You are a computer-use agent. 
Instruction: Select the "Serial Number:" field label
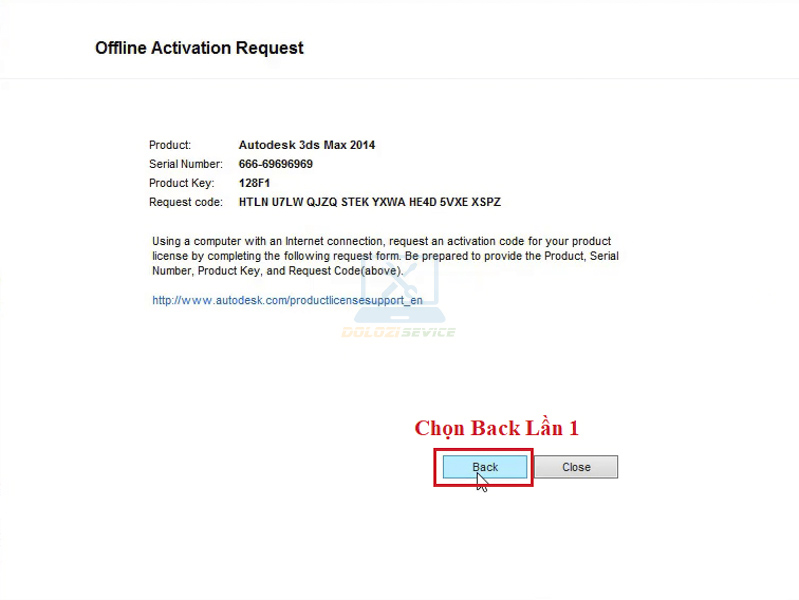186,164
